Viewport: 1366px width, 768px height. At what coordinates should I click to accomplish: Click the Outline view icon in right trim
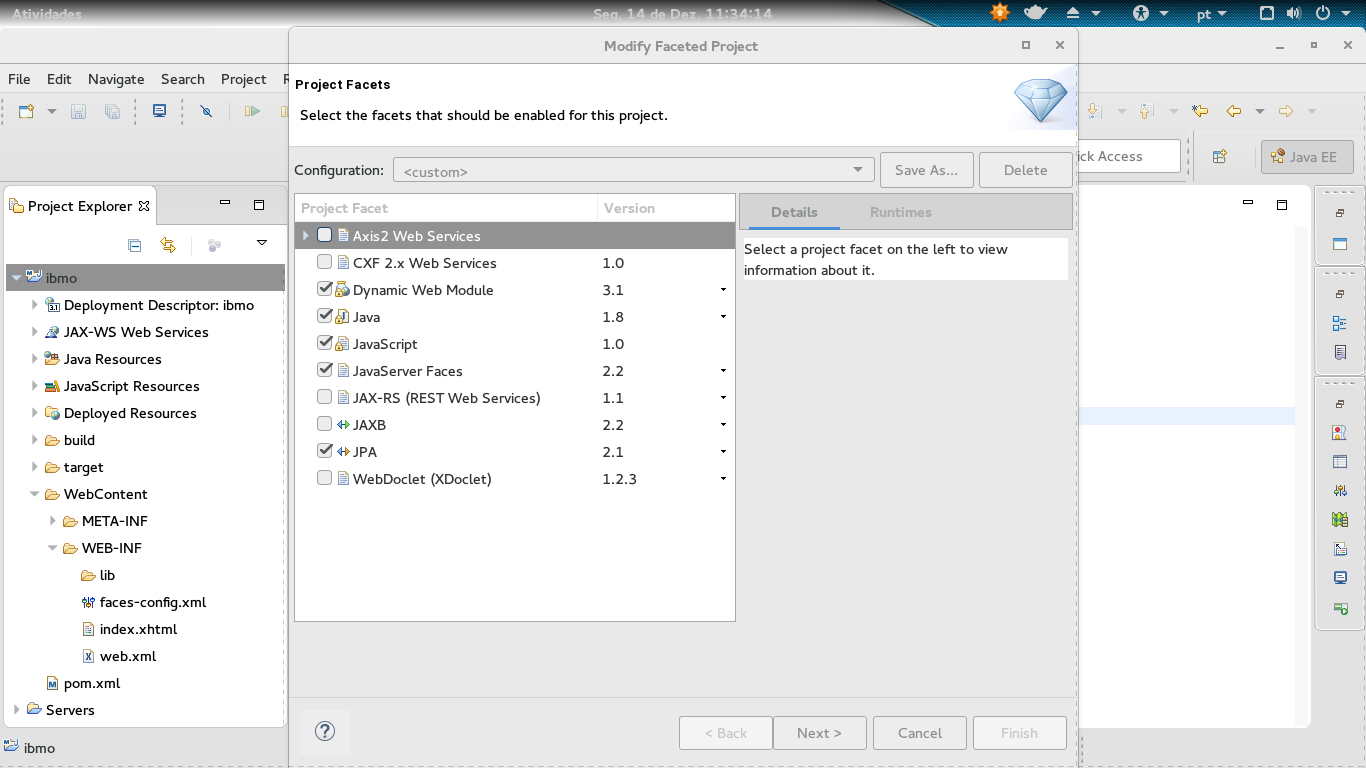coord(1340,323)
